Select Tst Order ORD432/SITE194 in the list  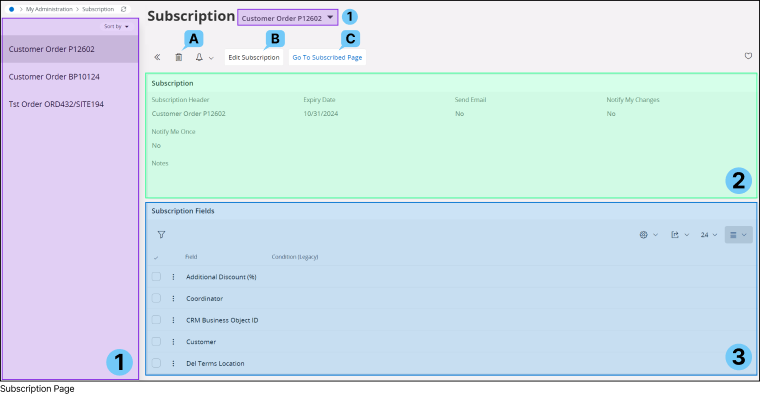[70, 104]
